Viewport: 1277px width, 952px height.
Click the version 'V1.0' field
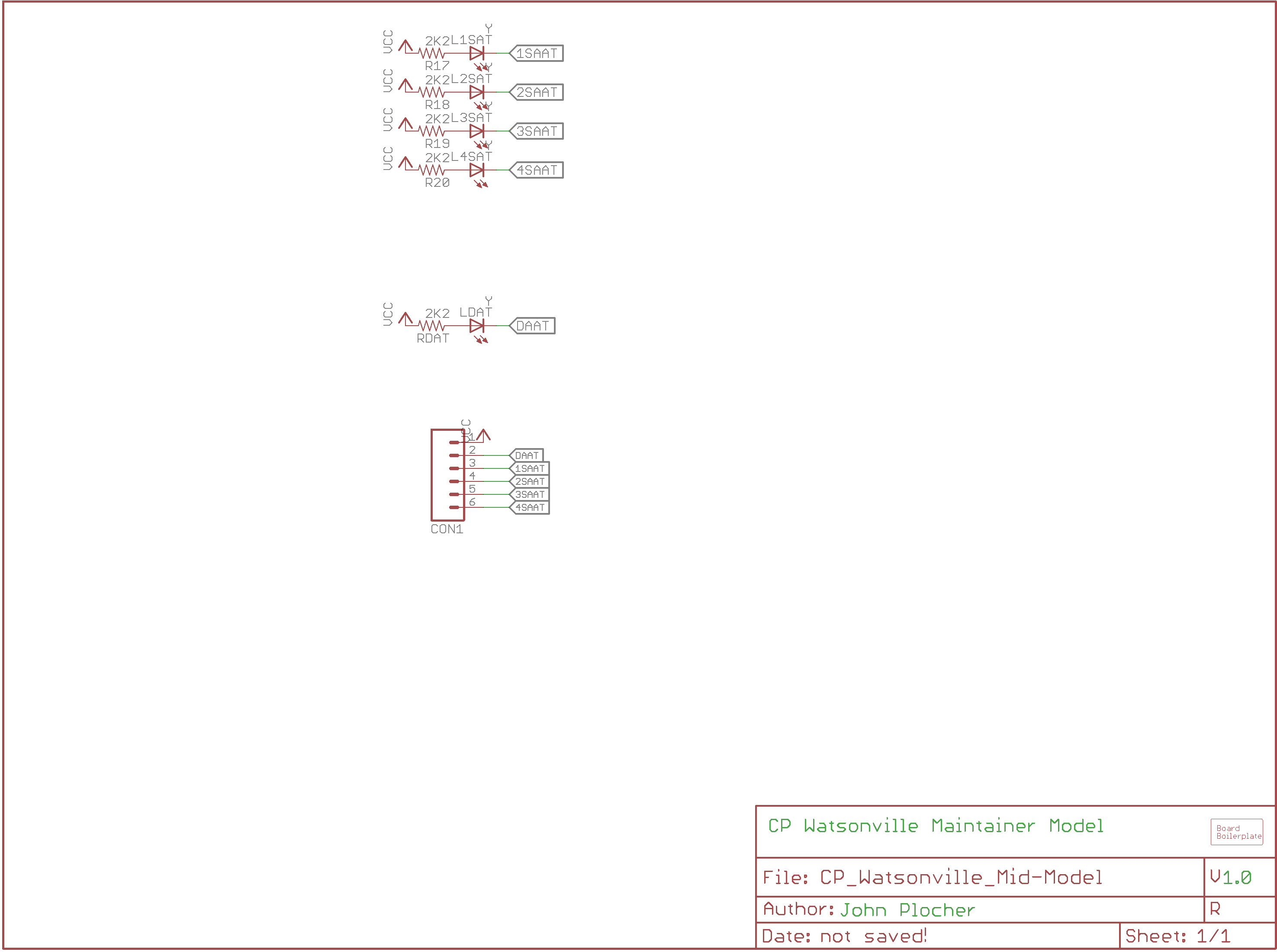pyautogui.click(x=1232, y=878)
